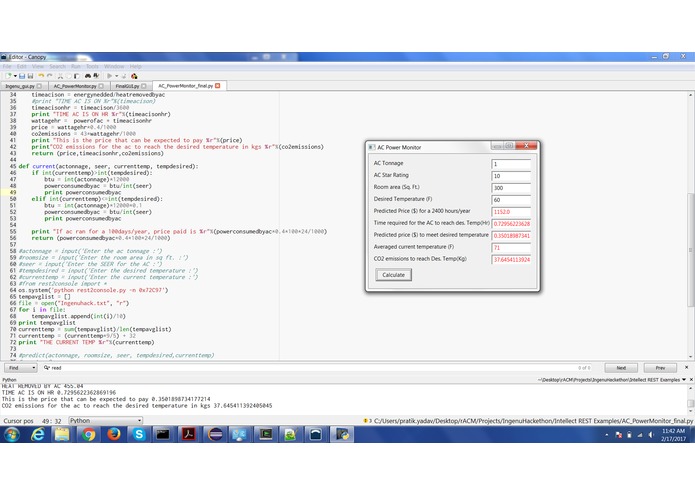This screenshot has height=494, width=695.
Task: Click the AC Tonnage input field
Action: 511,164
